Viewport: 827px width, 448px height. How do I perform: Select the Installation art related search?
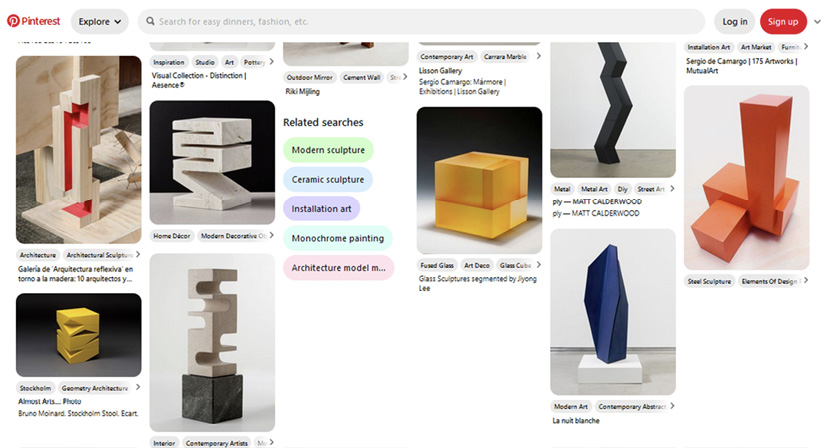point(321,209)
